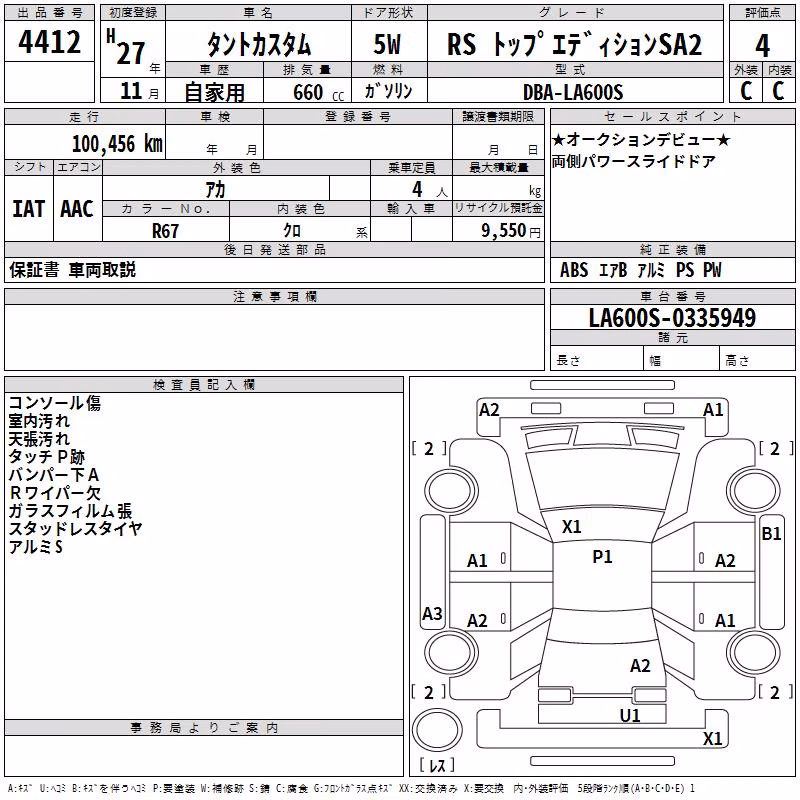The height and width of the screenshot is (800, 800).
Task: Click the B1 damage mark on the diagram
Action: [x=771, y=534]
